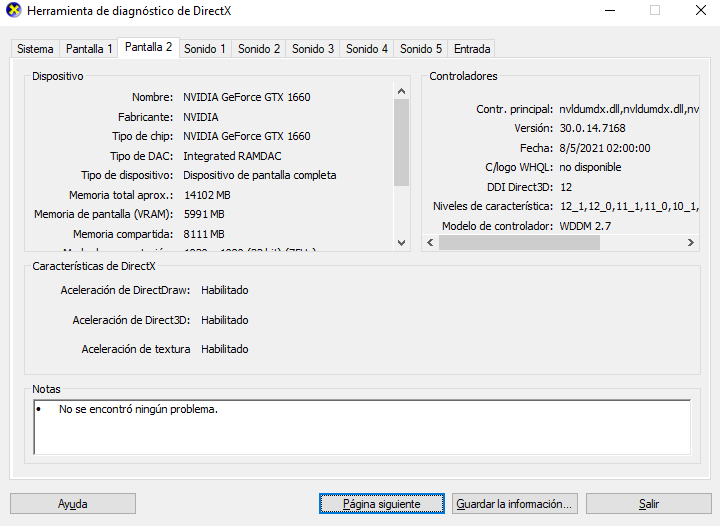Click Dispositivo list scroll down arrow
This screenshot has width=720, height=526.
(x=401, y=243)
